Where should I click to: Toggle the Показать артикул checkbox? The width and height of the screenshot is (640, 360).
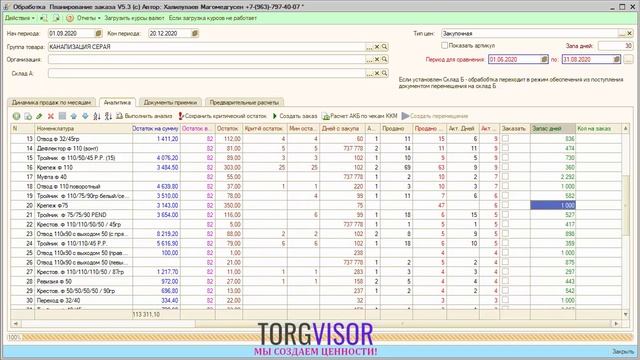(x=444, y=46)
